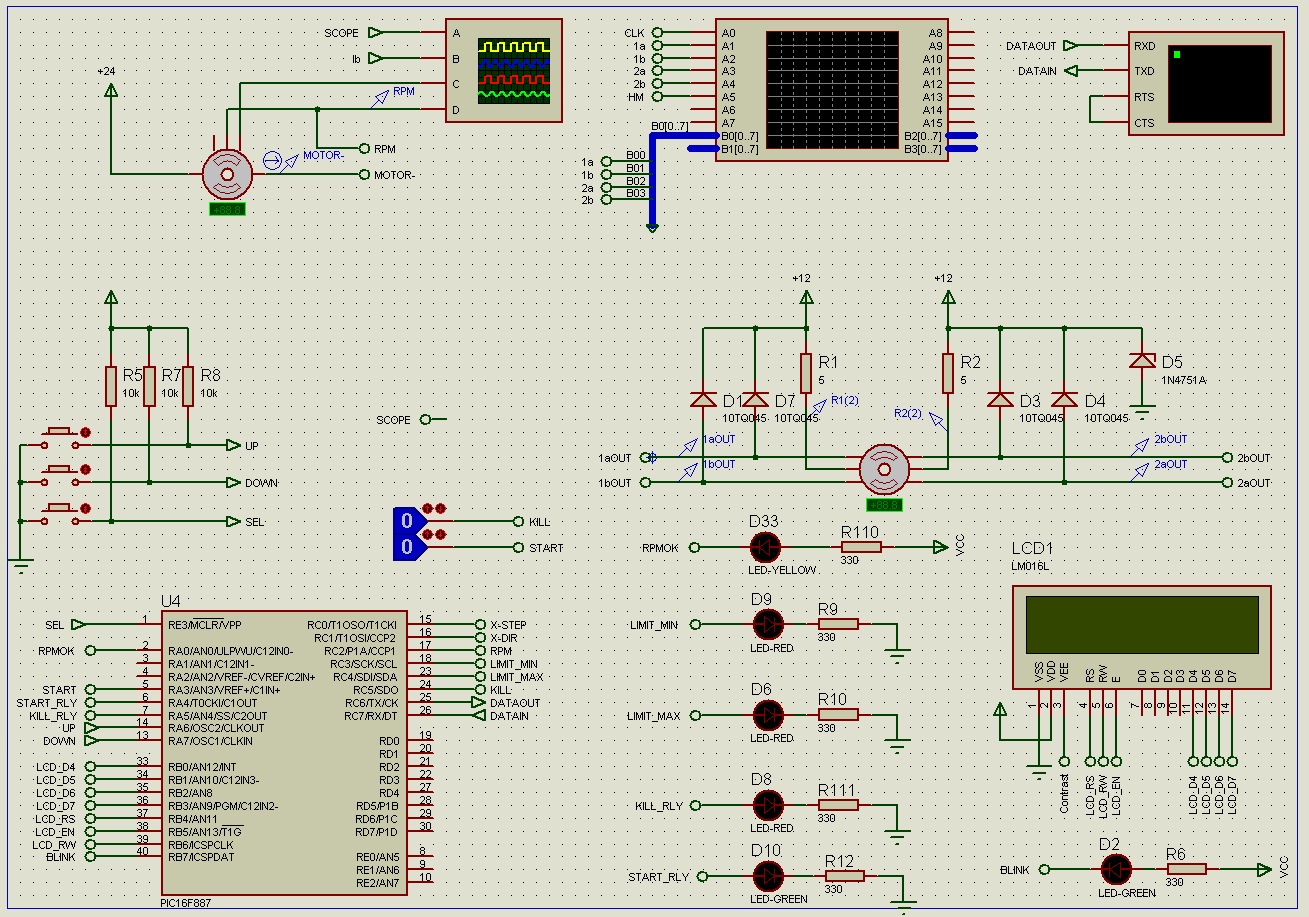Click the DC motor fed from +24
The width and height of the screenshot is (1309, 917).
[x=229, y=174]
